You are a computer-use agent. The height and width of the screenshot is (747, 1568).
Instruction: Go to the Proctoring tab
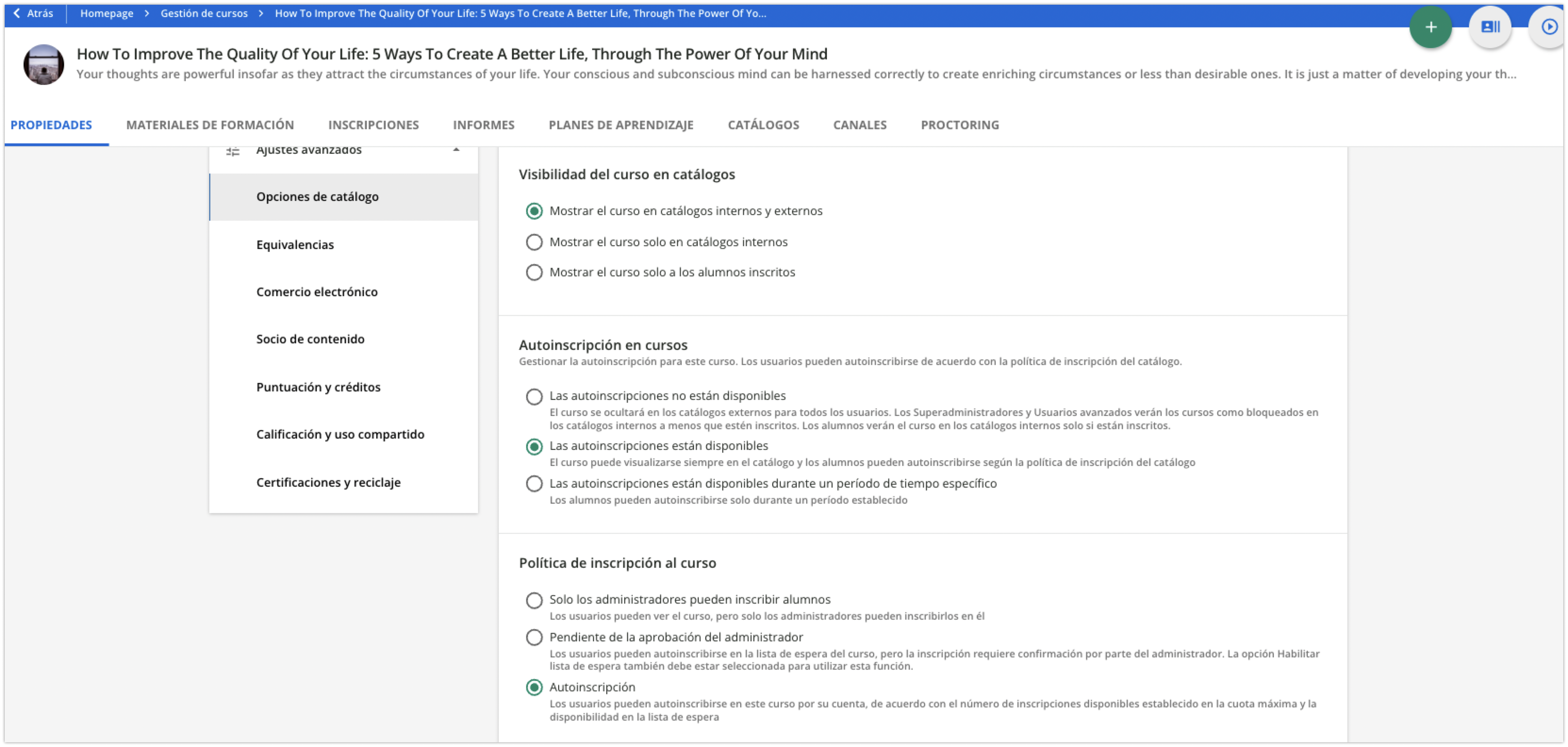[959, 125]
